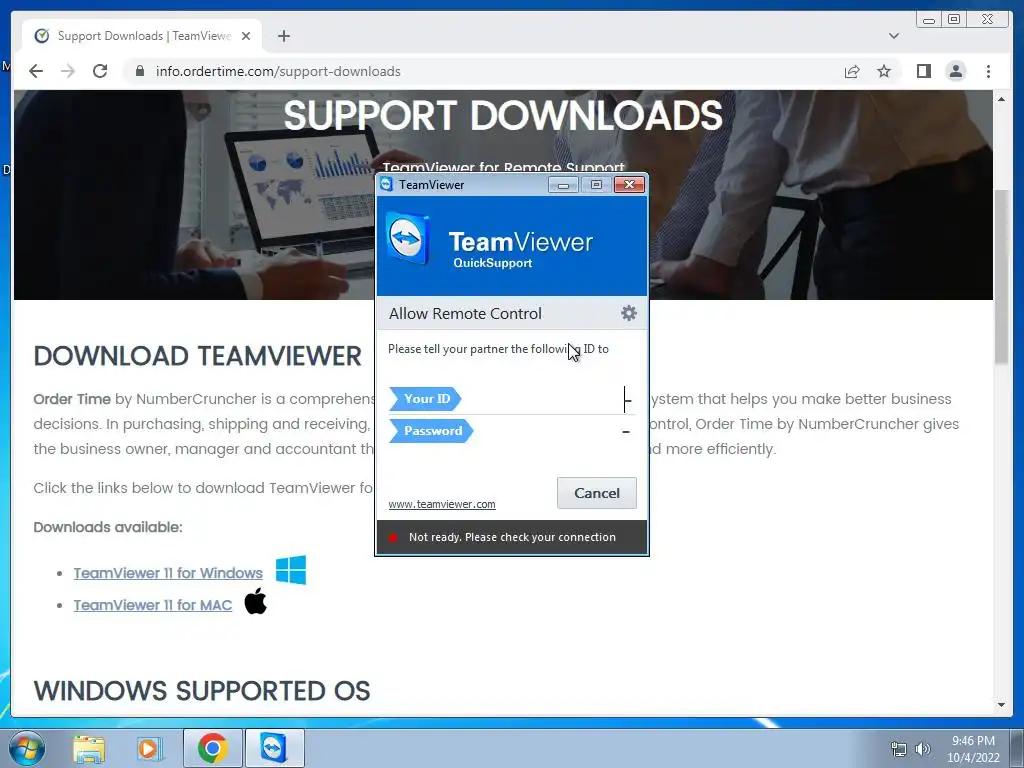
Task: Close the TeamViewer window
Action: [x=630, y=185]
